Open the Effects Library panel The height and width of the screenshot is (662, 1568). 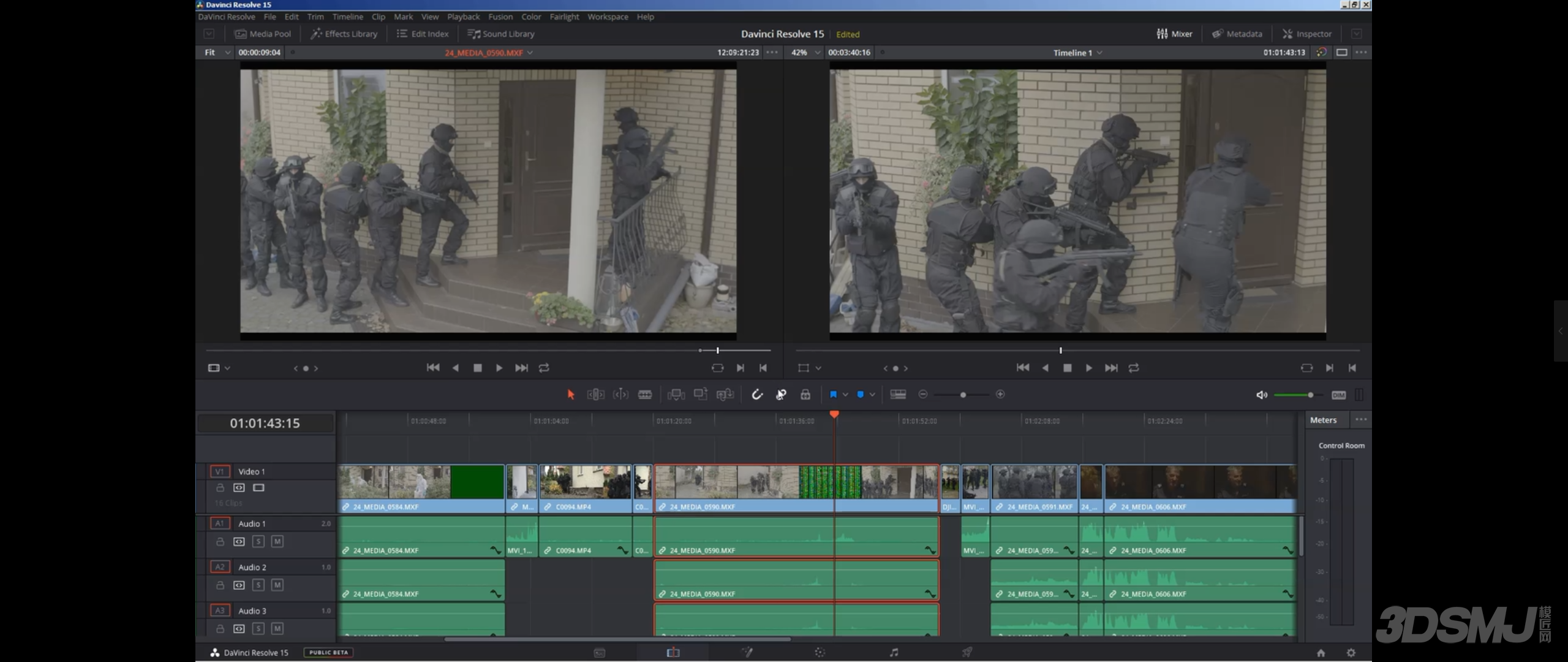click(x=344, y=34)
